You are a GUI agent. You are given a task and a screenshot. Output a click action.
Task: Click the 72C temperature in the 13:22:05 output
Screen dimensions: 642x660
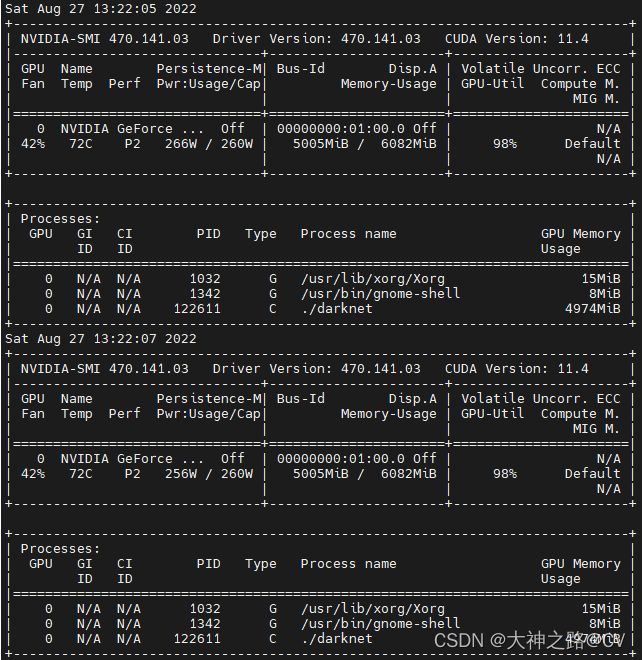point(80,144)
